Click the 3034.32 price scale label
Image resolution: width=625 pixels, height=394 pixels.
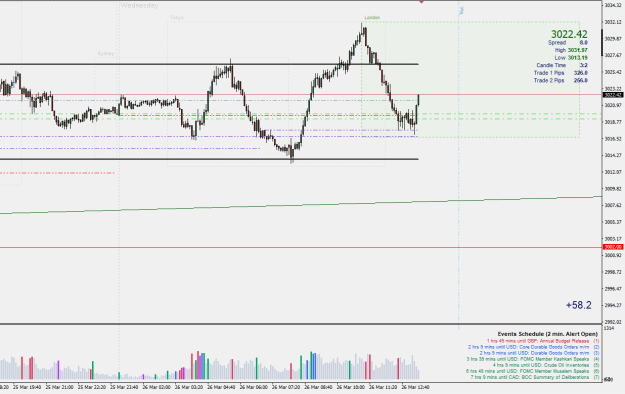click(613, 5)
